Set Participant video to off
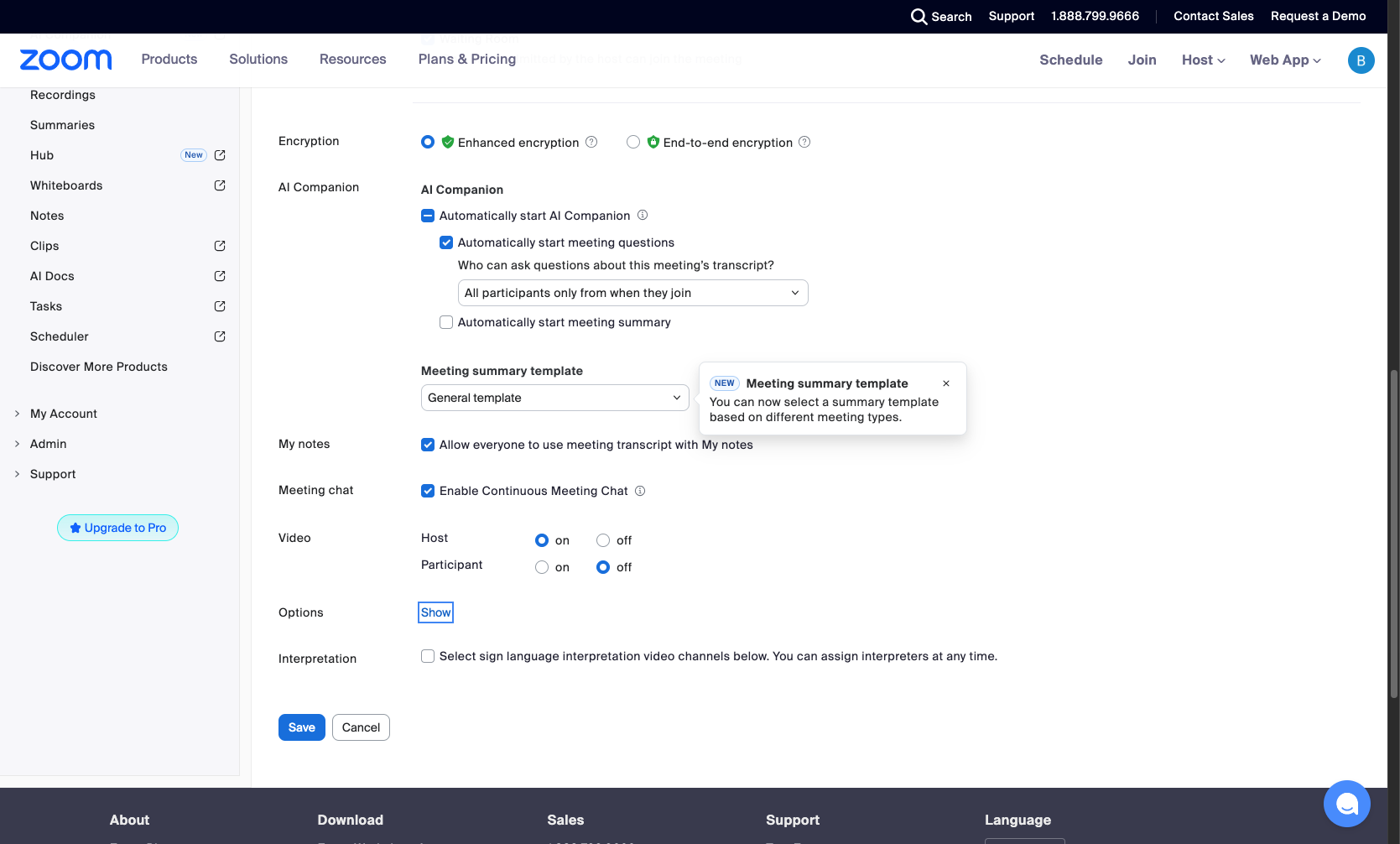 (x=603, y=567)
